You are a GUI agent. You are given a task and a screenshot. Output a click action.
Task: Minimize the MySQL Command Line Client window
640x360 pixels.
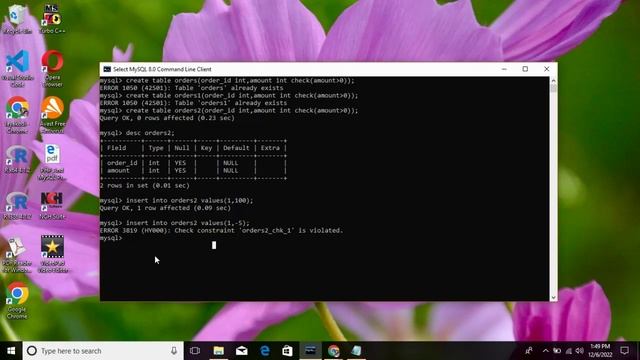pyautogui.click(x=504, y=69)
